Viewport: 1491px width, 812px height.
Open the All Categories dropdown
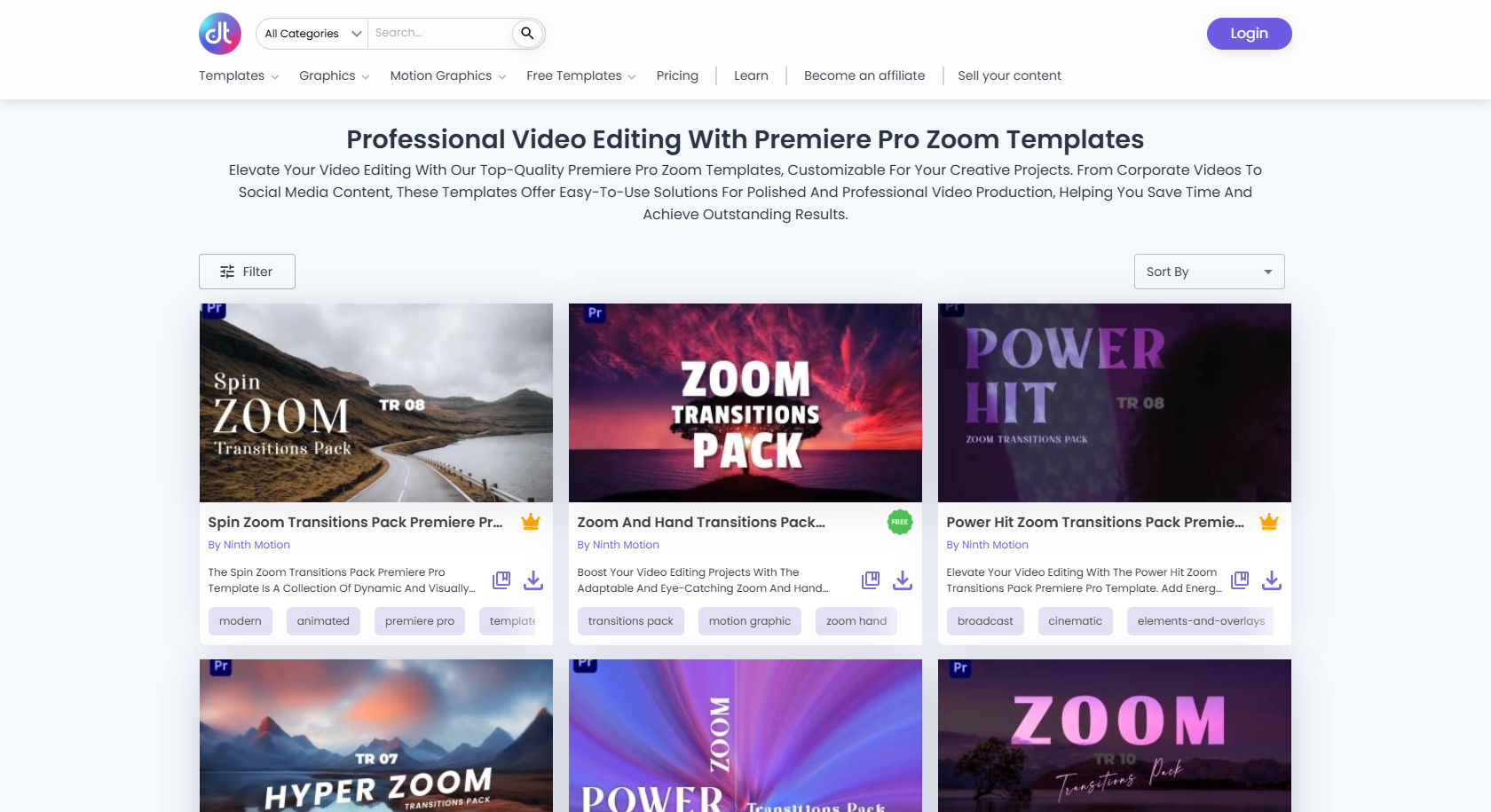(x=312, y=34)
